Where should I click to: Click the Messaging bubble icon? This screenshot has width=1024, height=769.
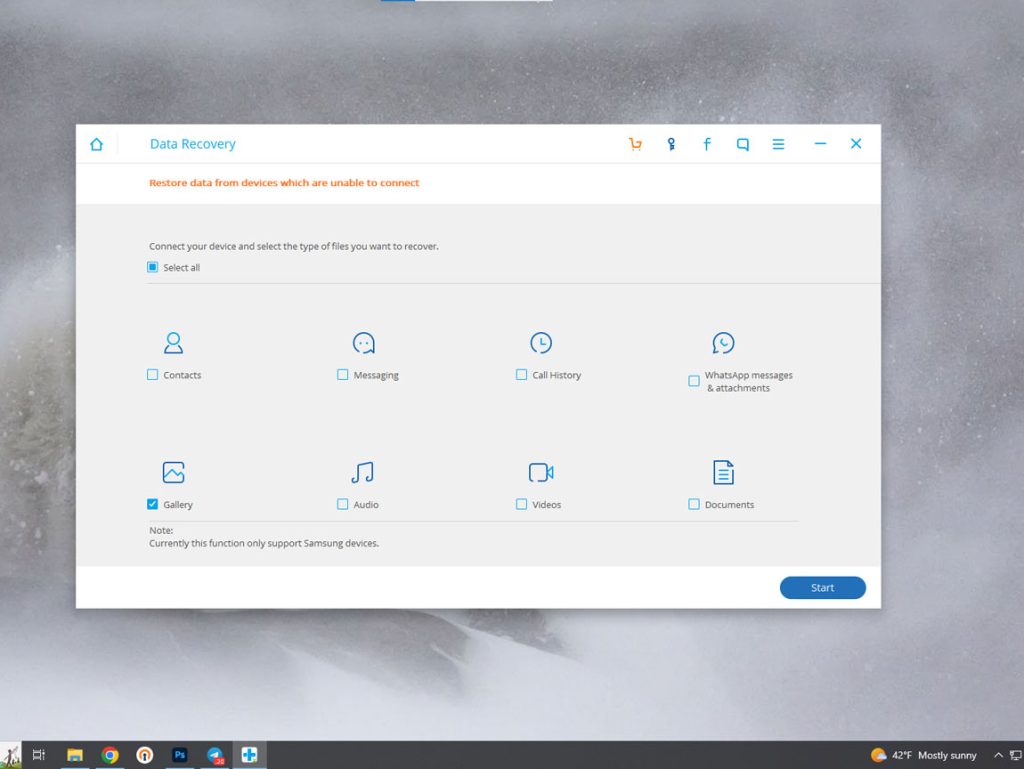pos(364,343)
